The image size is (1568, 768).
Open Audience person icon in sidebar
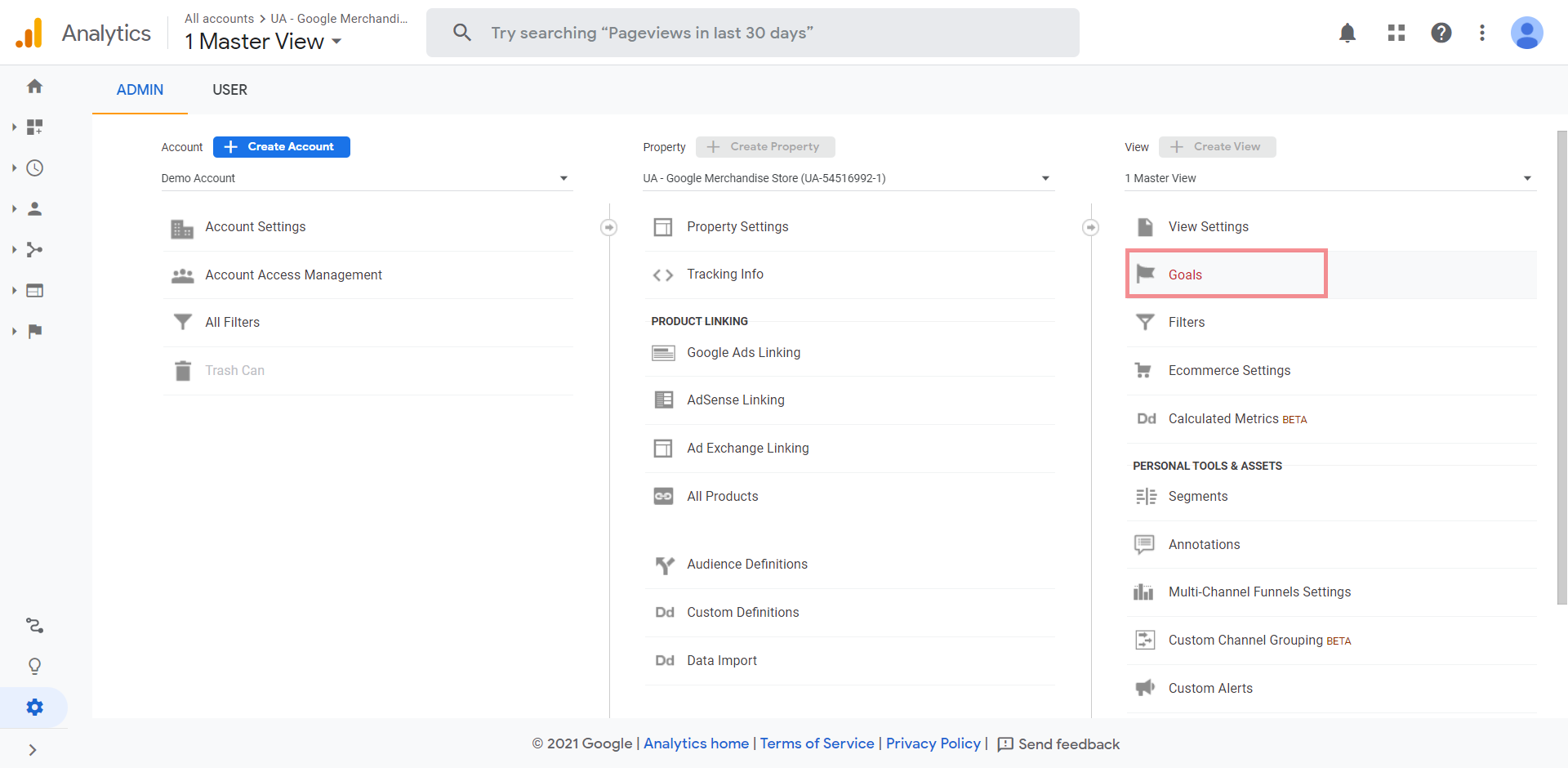(34, 208)
